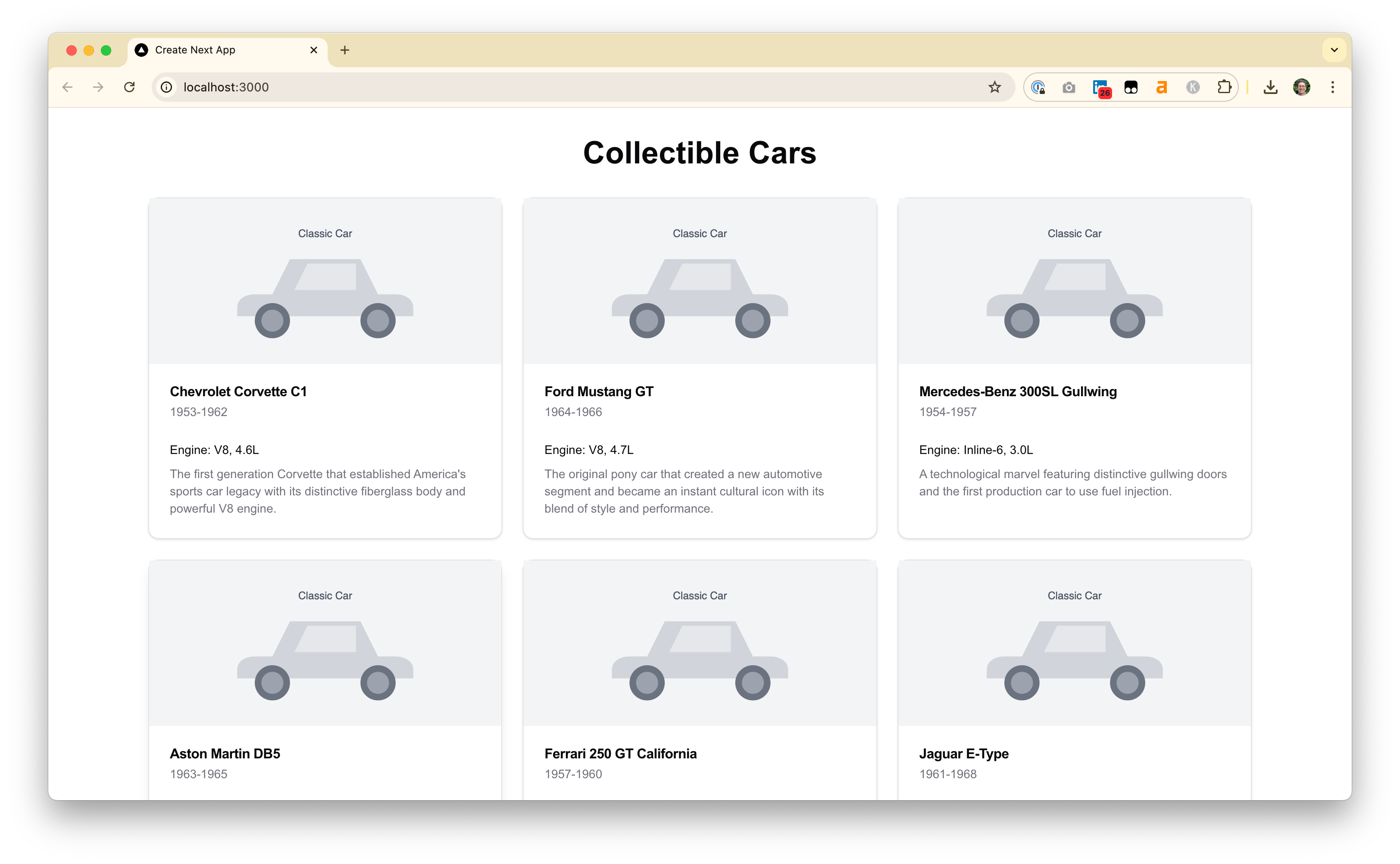Click the browser page refresh button
This screenshot has height=864, width=1400.
(x=130, y=87)
